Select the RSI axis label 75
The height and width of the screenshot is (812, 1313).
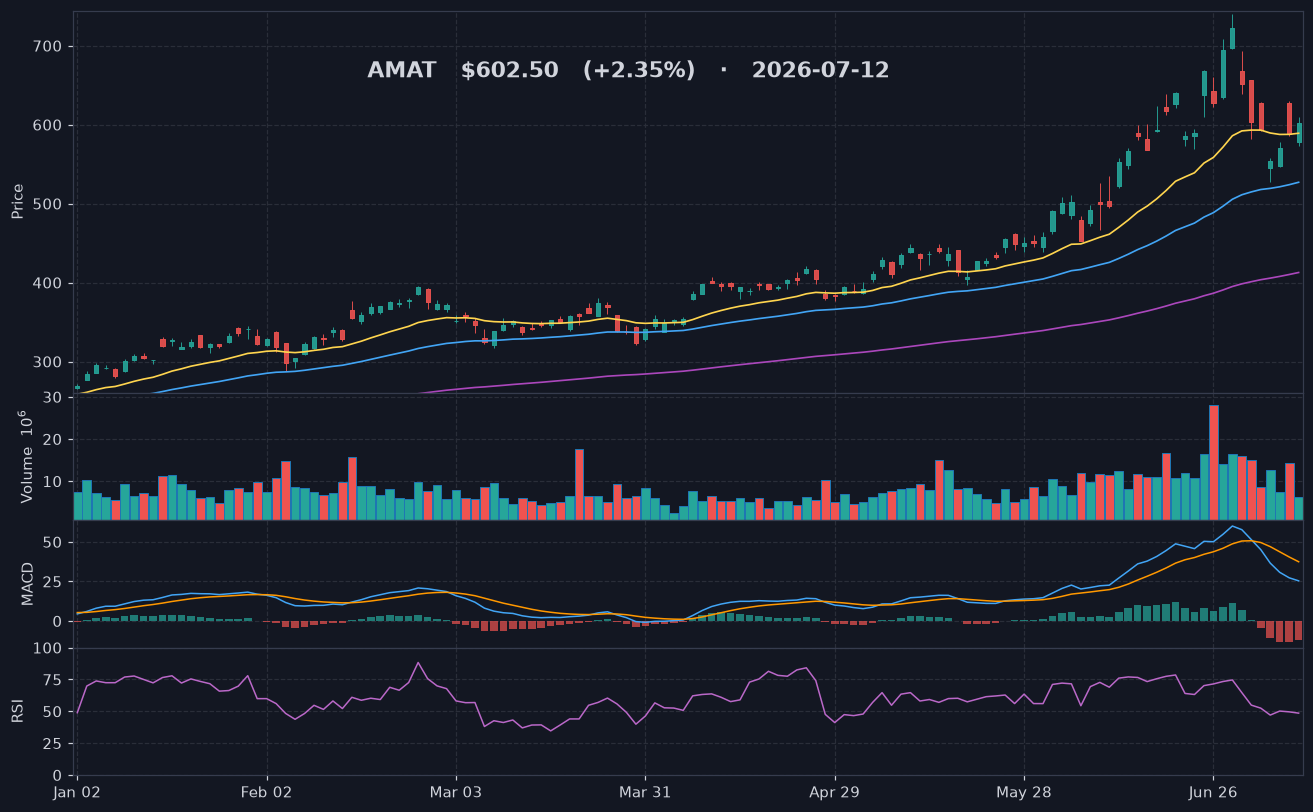(53, 681)
